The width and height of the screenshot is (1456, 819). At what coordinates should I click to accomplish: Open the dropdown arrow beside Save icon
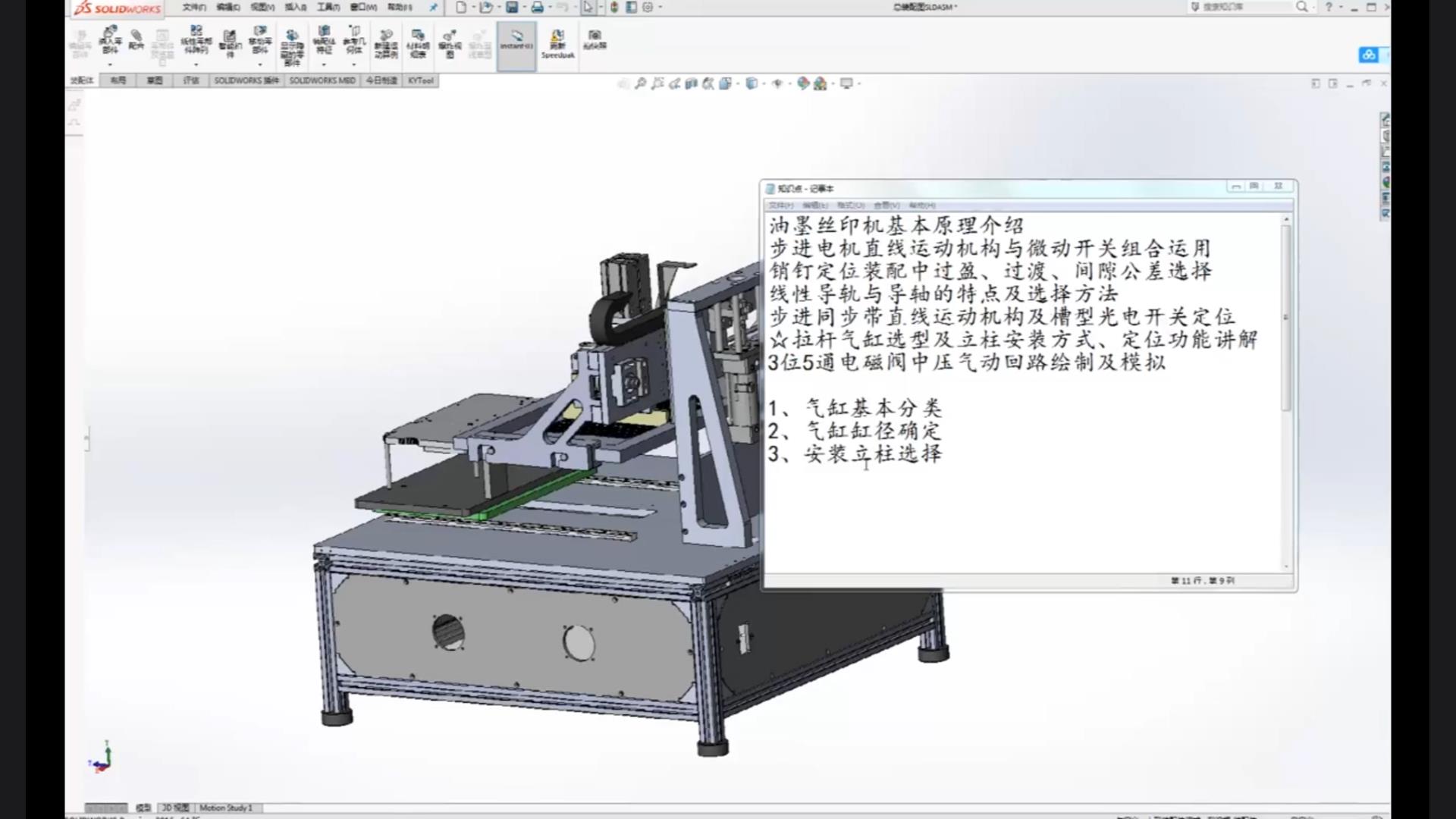(524, 7)
